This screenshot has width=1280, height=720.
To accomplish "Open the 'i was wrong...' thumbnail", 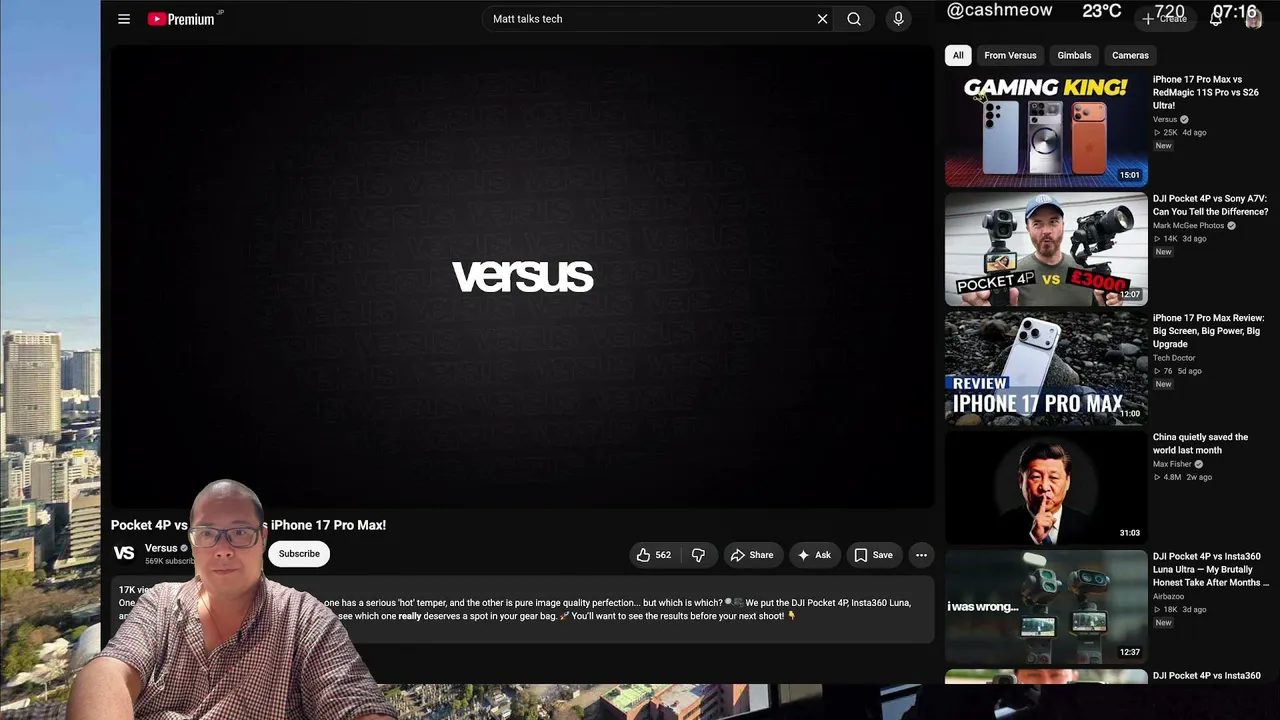I will (1046, 606).
